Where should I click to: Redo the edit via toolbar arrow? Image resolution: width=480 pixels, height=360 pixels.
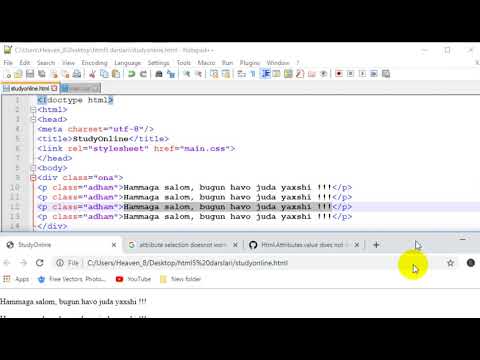(x=143, y=74)
